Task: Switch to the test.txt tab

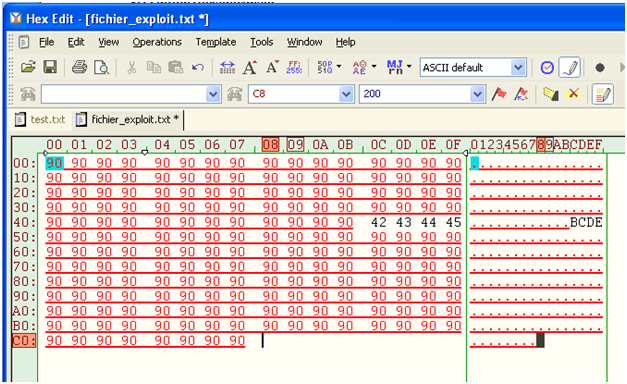Action: [40, 119]
